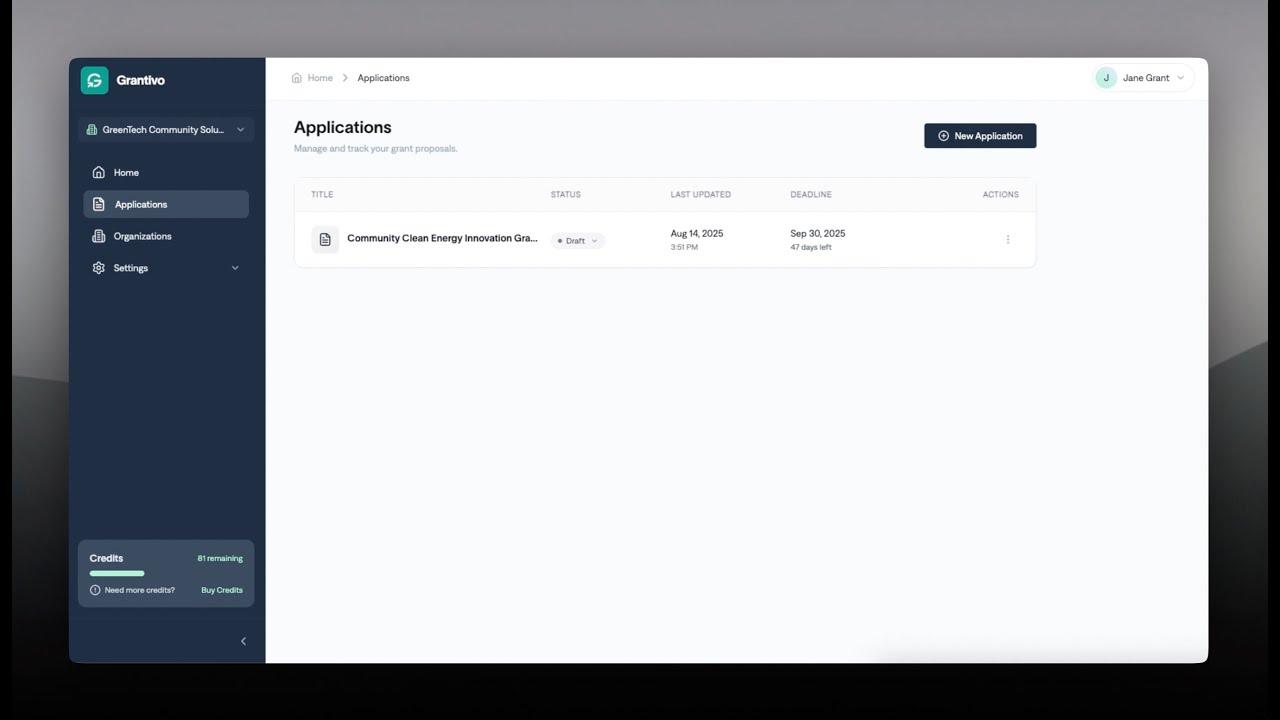Open the three-dot actions menu for the application
The image size is (1280, 720).
1007,240
